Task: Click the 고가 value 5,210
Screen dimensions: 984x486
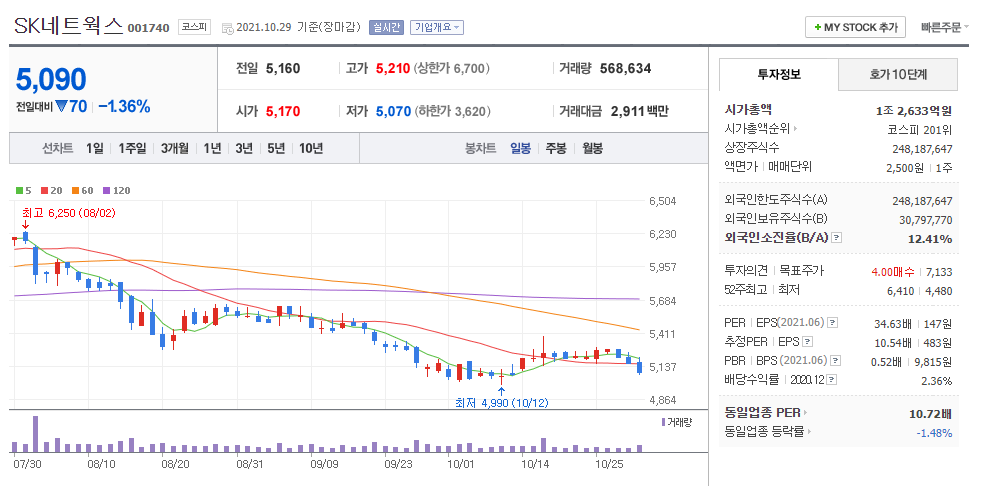Action: pyautogui.click(x=393, y=68)
